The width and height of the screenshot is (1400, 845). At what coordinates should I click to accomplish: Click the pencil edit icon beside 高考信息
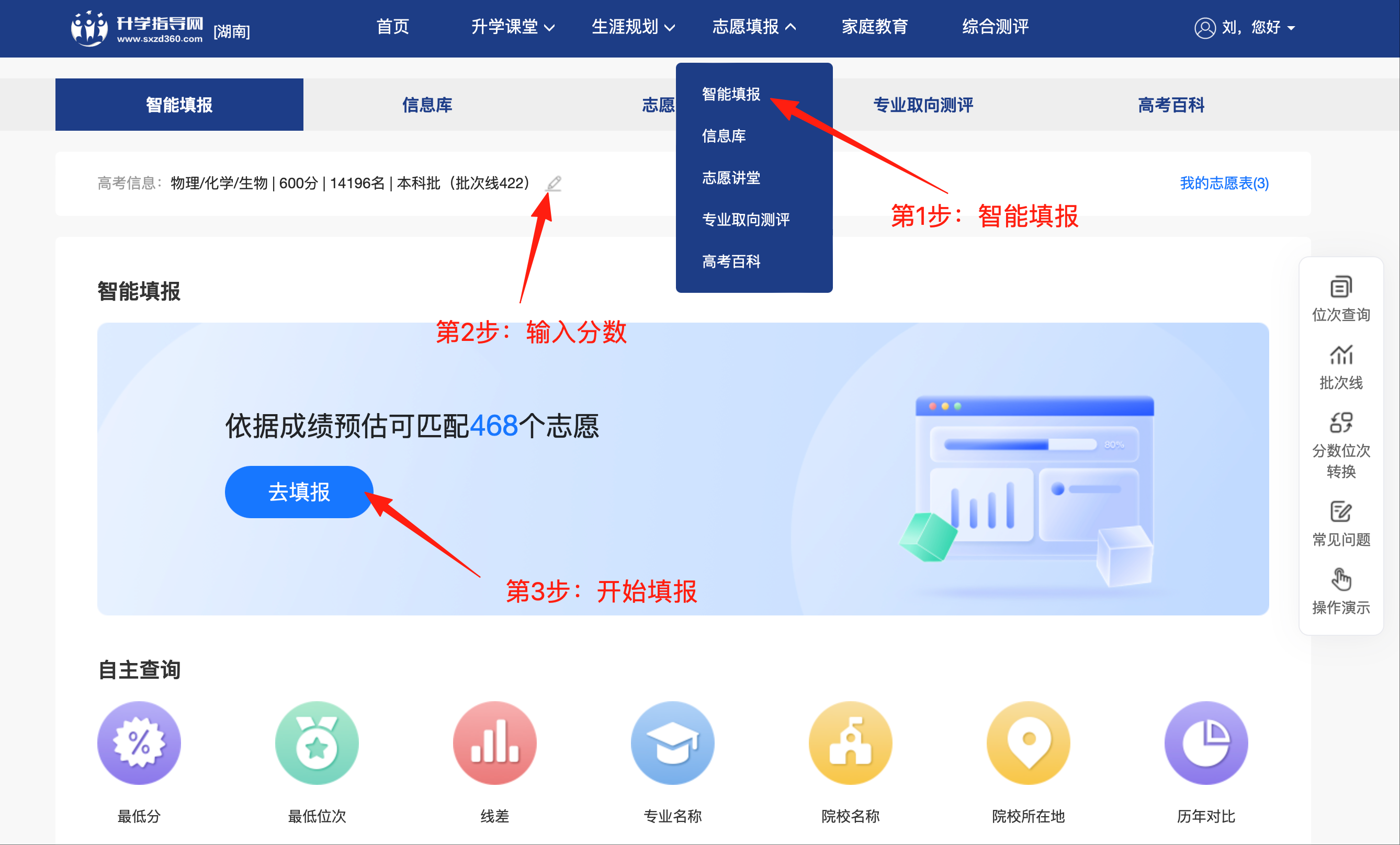tap(554, 184)
